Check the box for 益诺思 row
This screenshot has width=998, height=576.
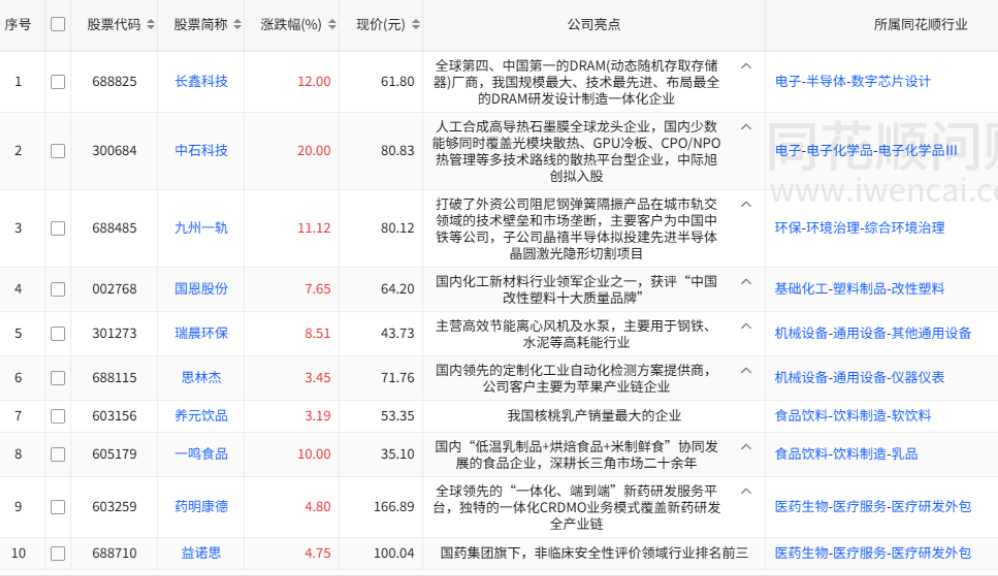(58, 554)
